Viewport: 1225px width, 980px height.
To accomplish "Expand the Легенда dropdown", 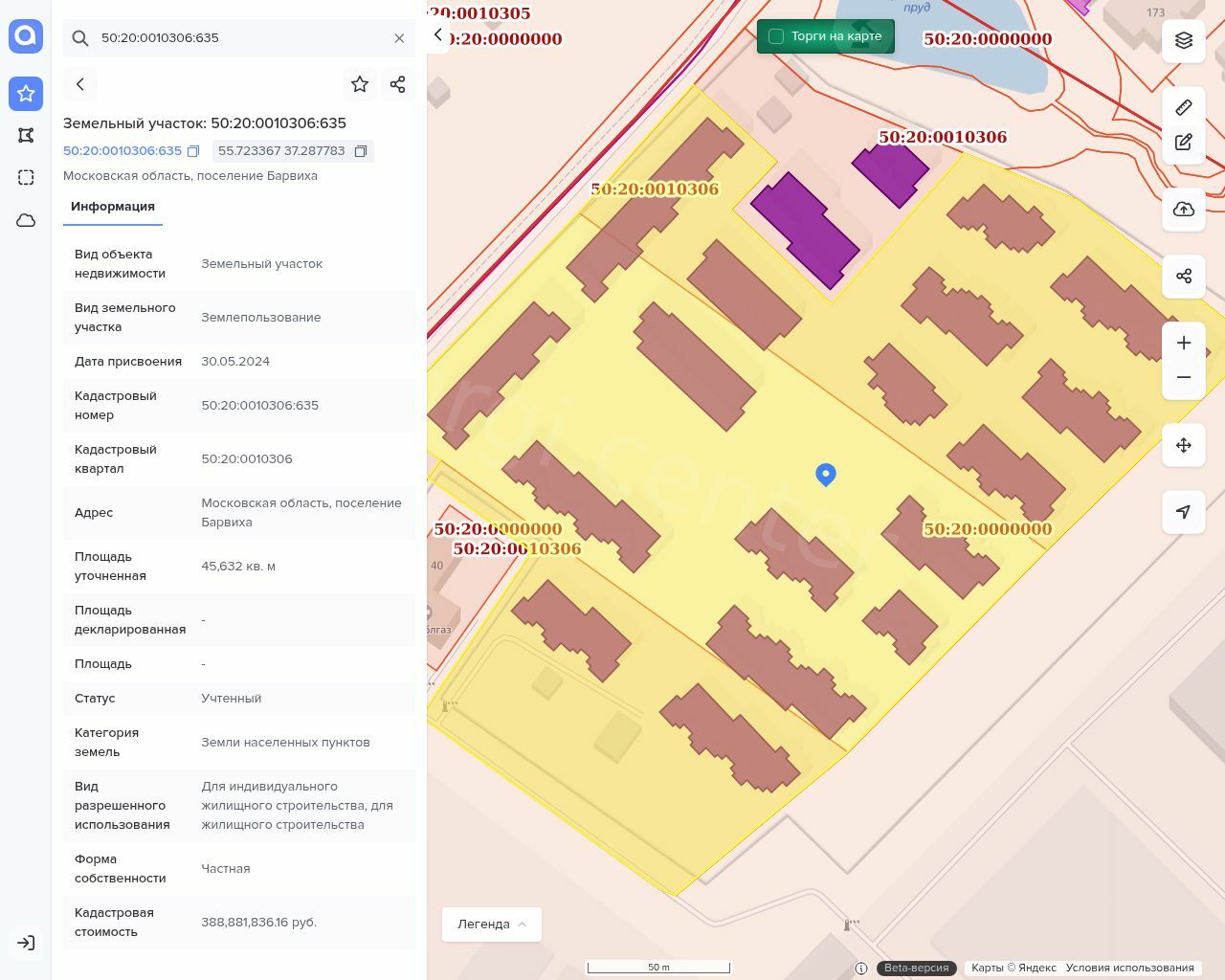I will pos(491,924).
